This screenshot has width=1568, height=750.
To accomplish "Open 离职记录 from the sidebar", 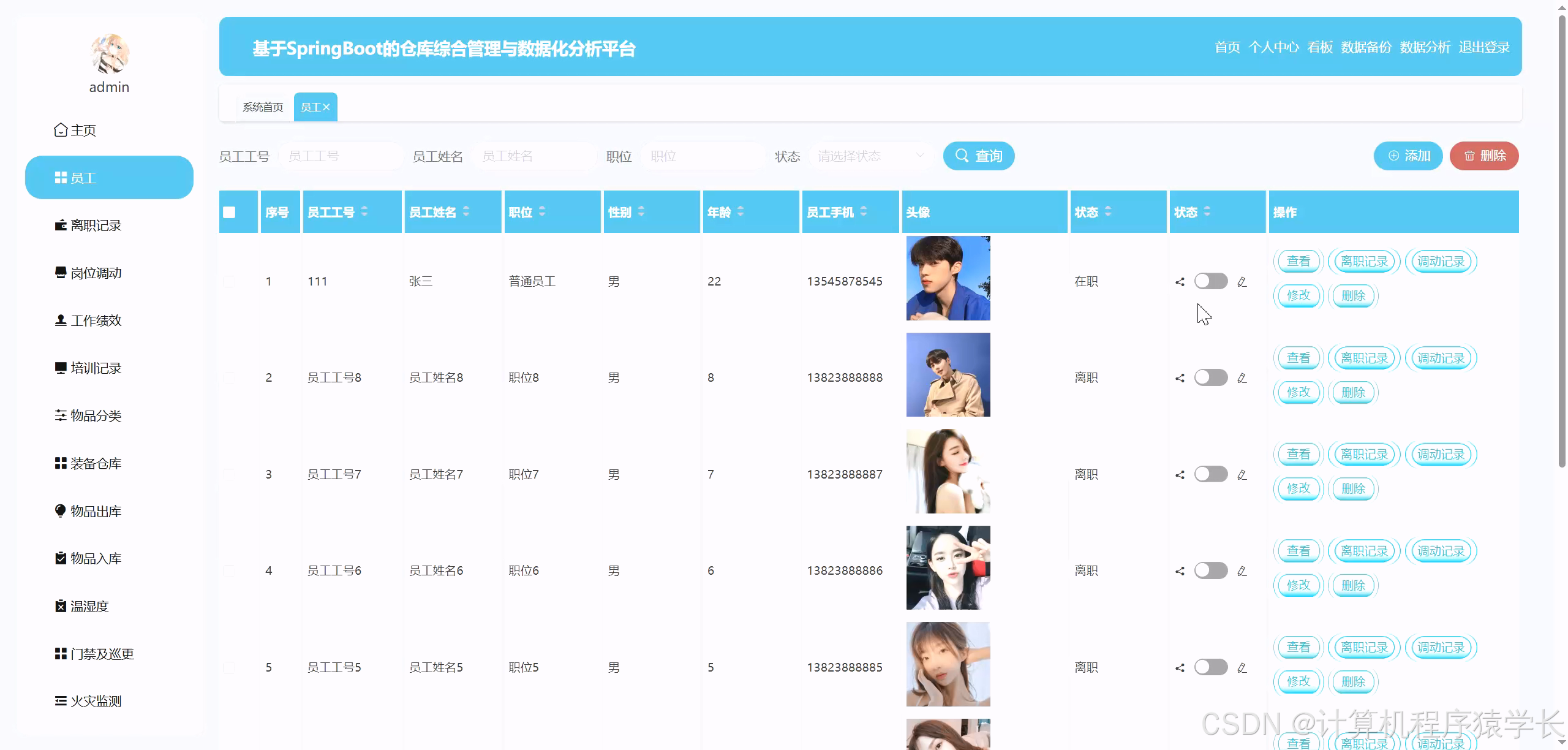I will [x=95, y=225].
